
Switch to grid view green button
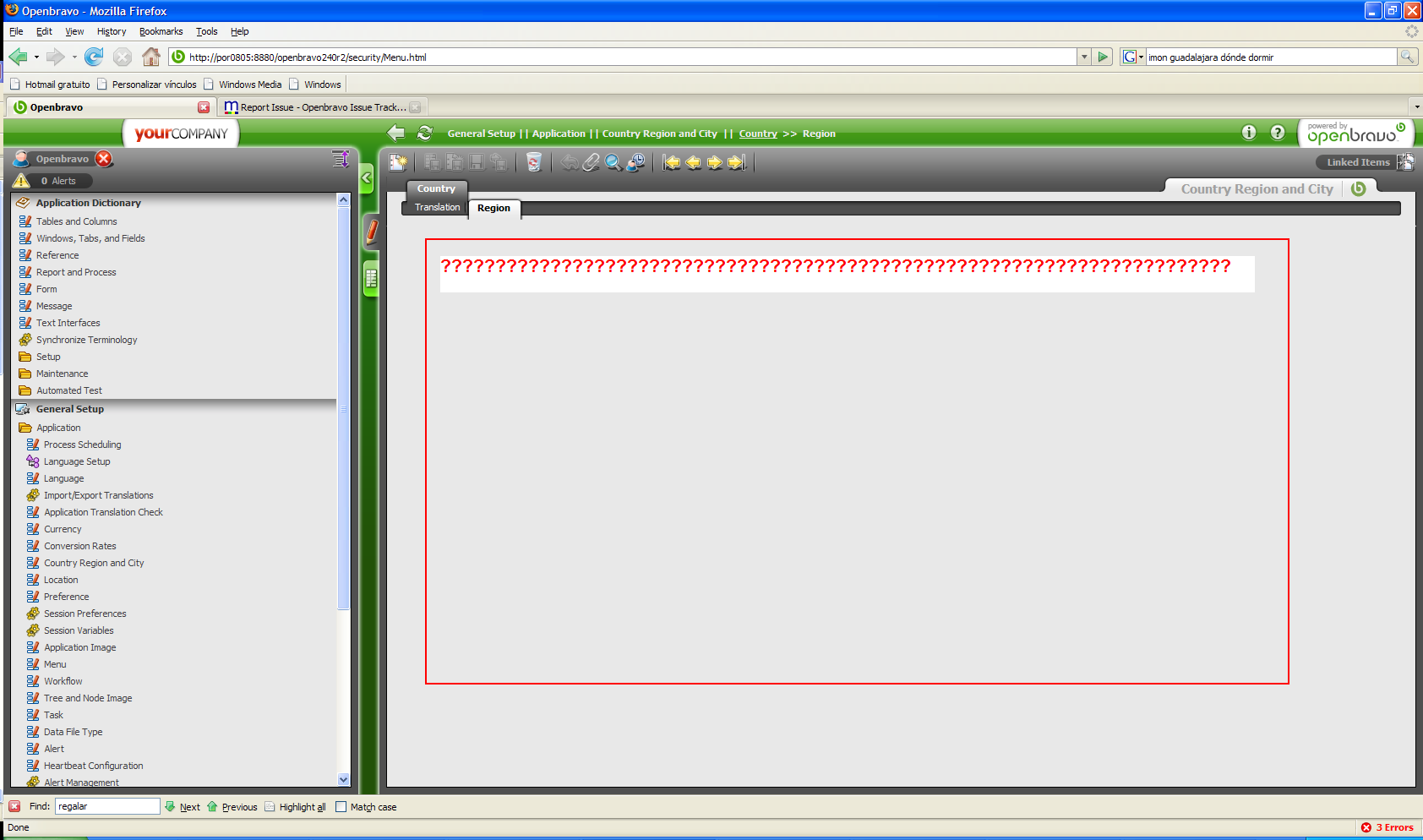[x=371, y=279]
